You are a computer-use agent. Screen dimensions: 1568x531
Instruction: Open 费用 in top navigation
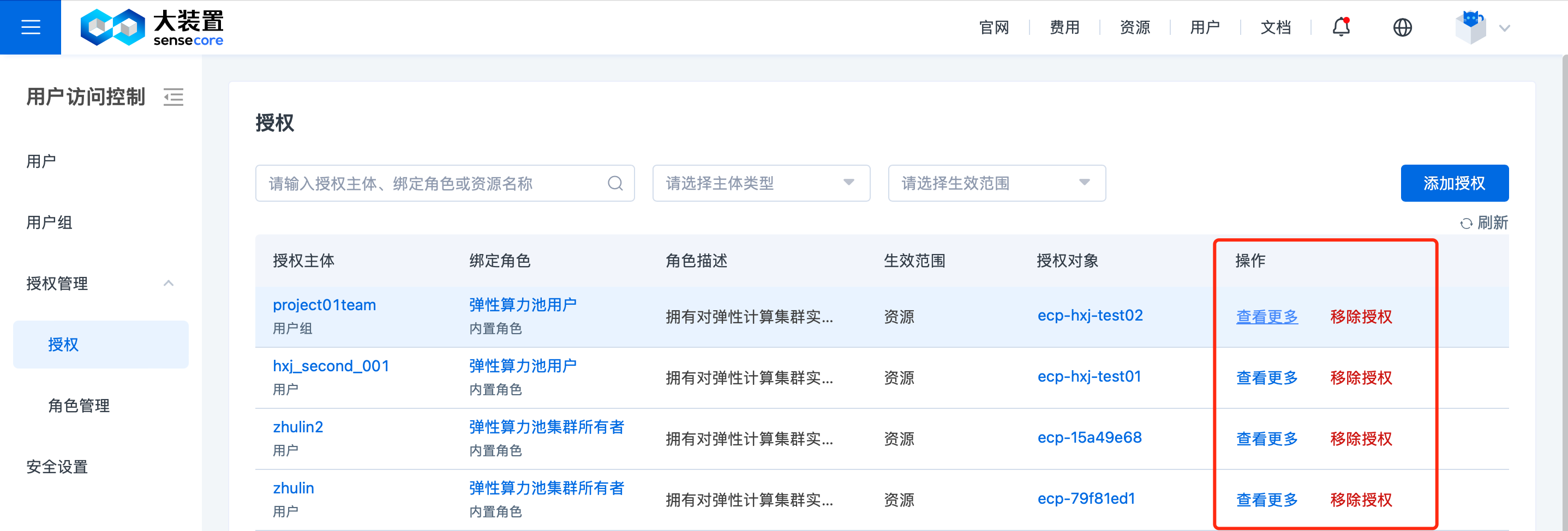(1064, 27)
